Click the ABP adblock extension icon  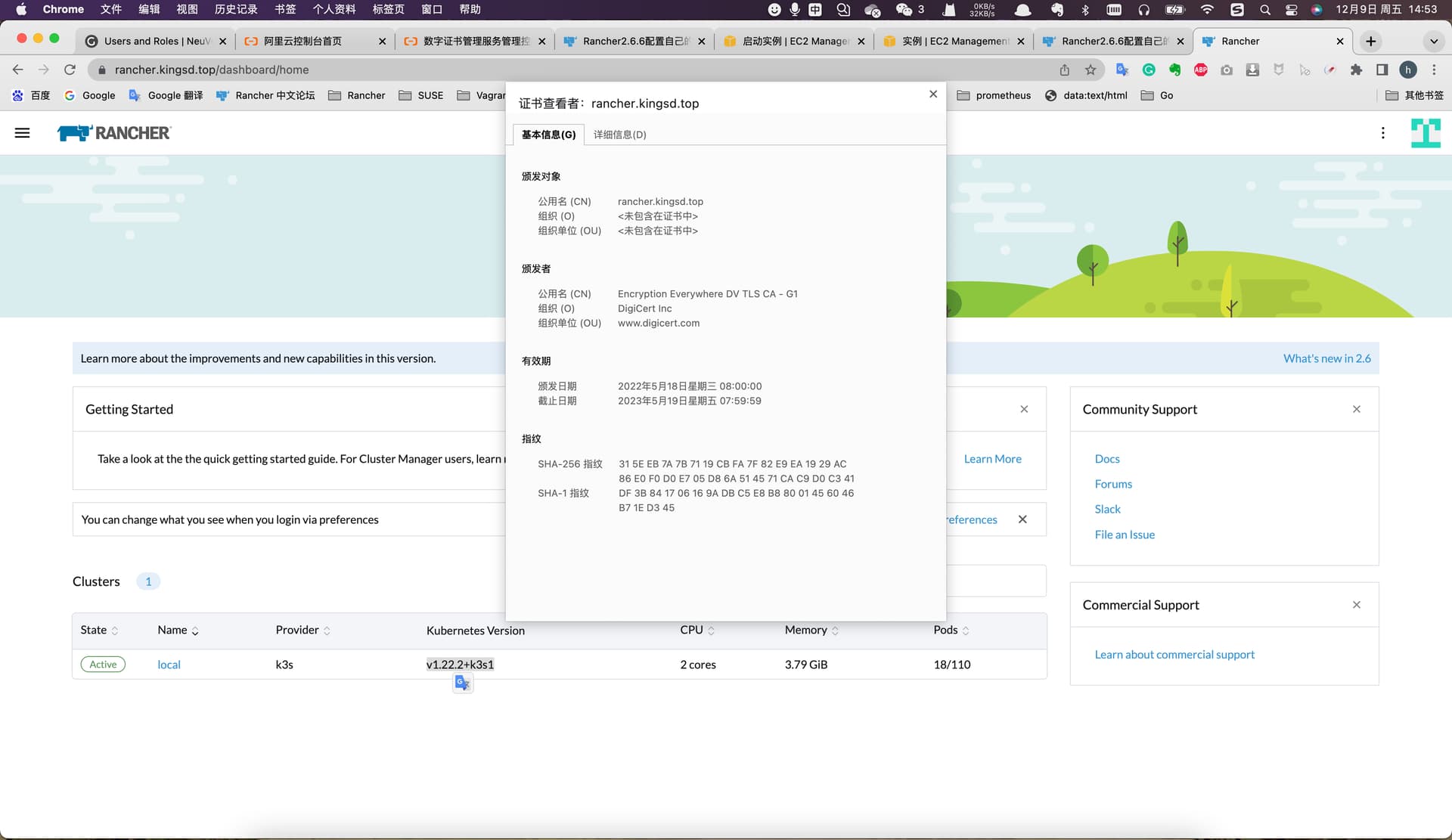point(1201,70)
